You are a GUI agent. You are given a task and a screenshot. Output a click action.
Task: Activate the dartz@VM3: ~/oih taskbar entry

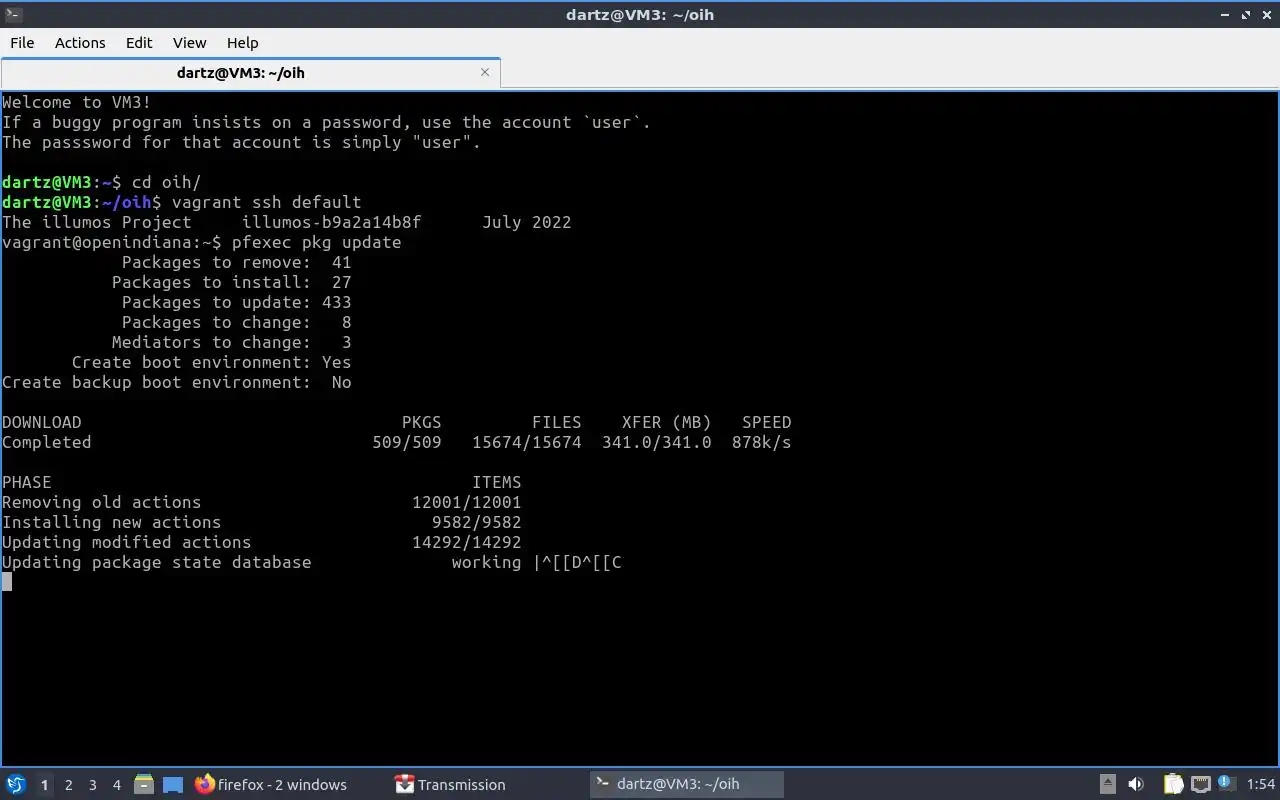(686, 784)
